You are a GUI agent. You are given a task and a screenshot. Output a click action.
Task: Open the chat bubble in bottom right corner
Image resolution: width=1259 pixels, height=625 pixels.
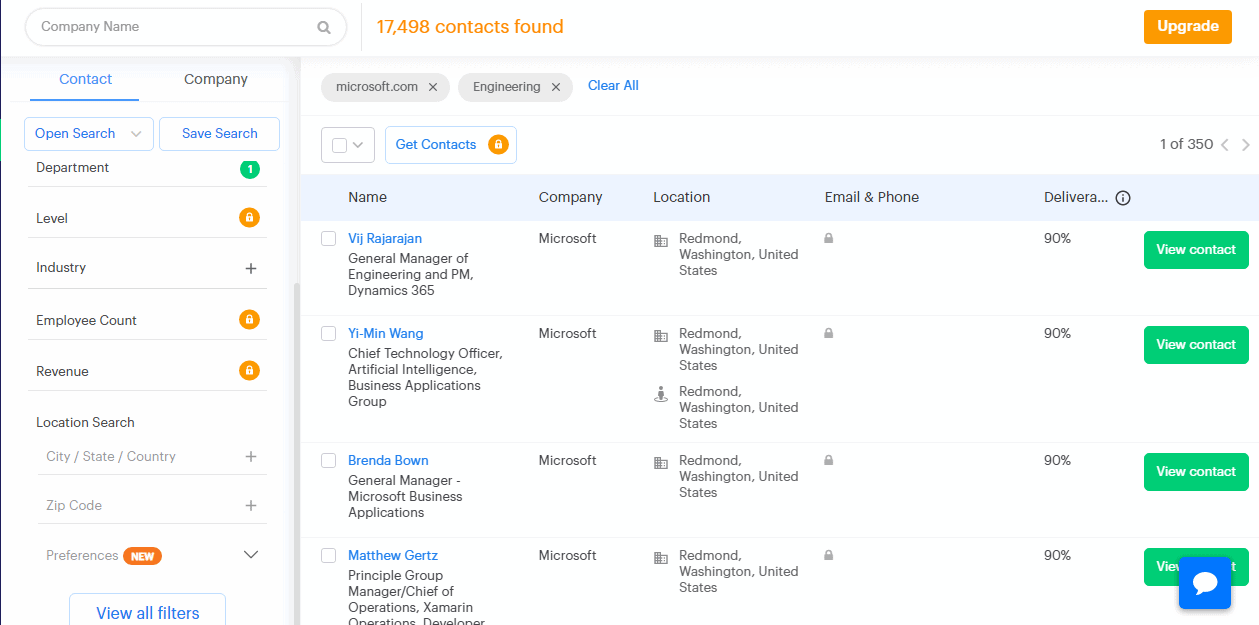click(x=1205, y=582)
